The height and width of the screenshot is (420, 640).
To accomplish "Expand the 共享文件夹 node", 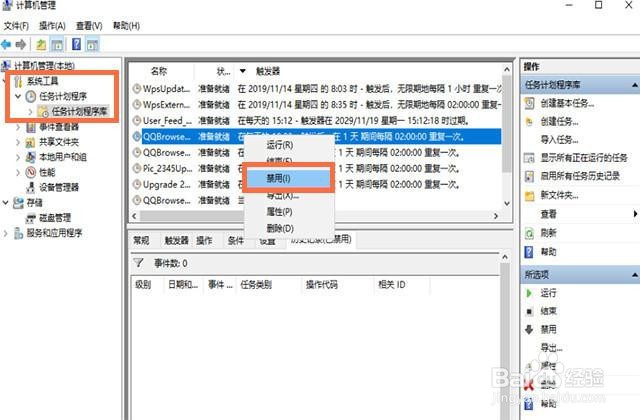I will point(18,142).
